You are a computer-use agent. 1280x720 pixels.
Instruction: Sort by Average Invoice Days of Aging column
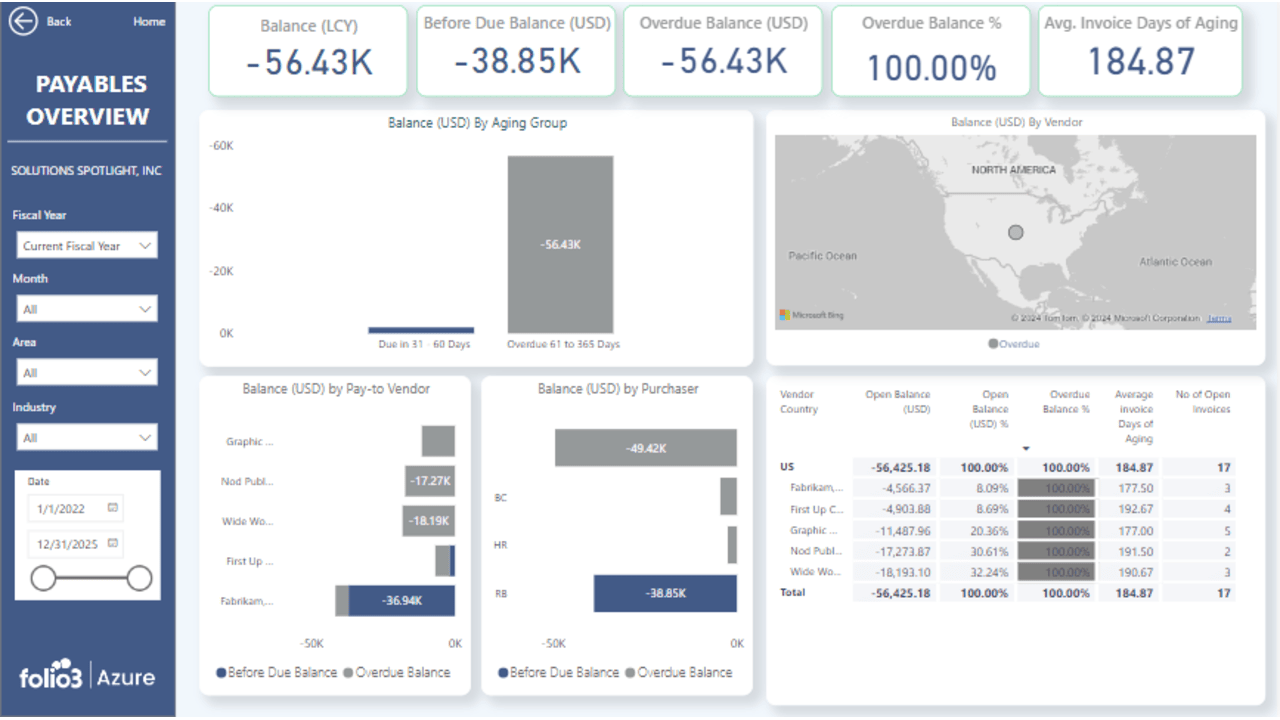click(1134, 416)
